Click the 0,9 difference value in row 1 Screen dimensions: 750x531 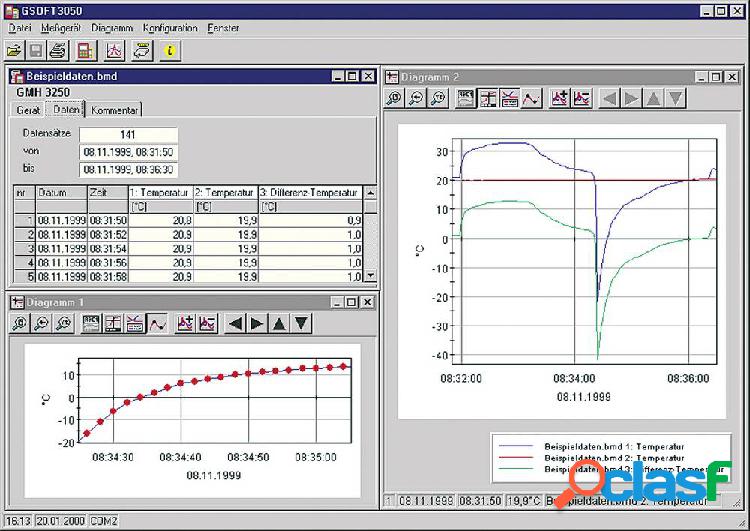tap(310, 221)
